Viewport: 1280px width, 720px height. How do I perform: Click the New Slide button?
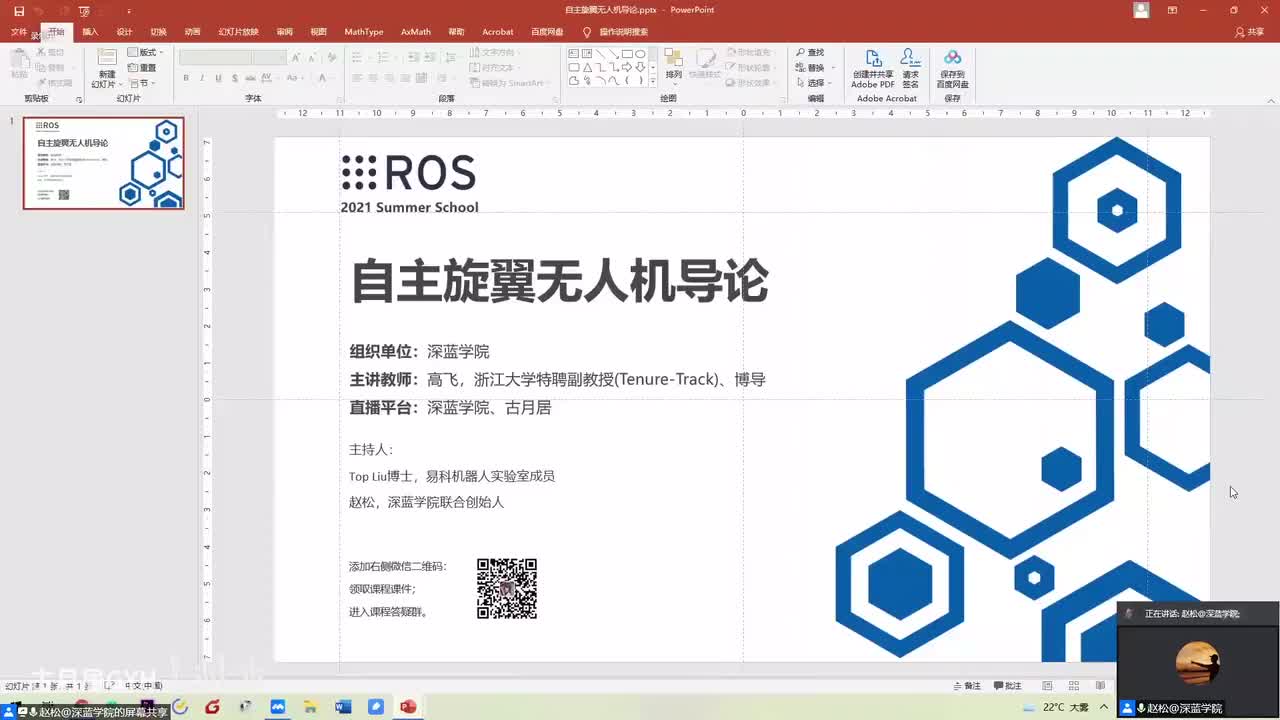106,67
